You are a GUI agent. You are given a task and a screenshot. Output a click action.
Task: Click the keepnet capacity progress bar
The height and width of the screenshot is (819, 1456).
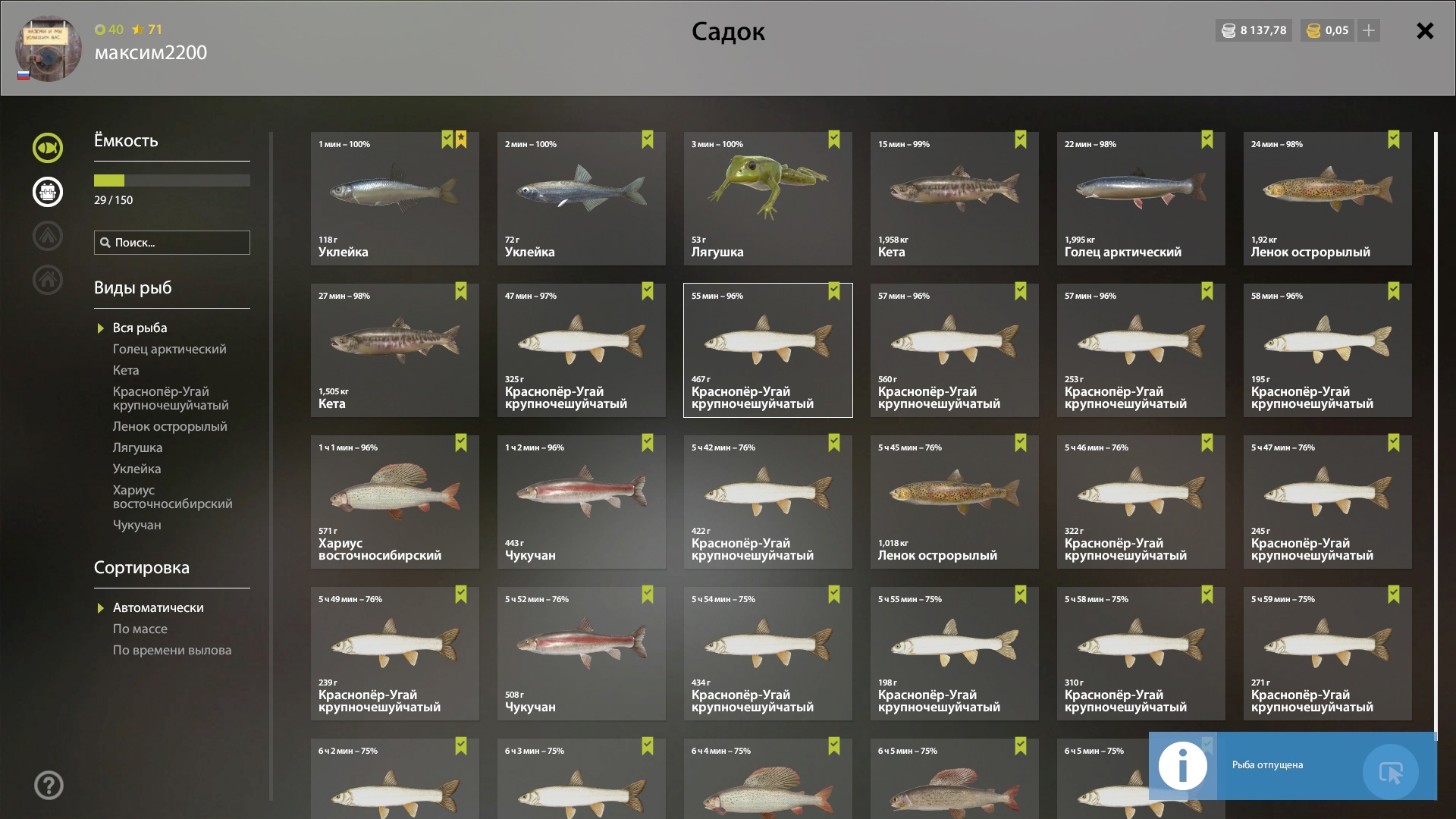(x=172, y=180)
